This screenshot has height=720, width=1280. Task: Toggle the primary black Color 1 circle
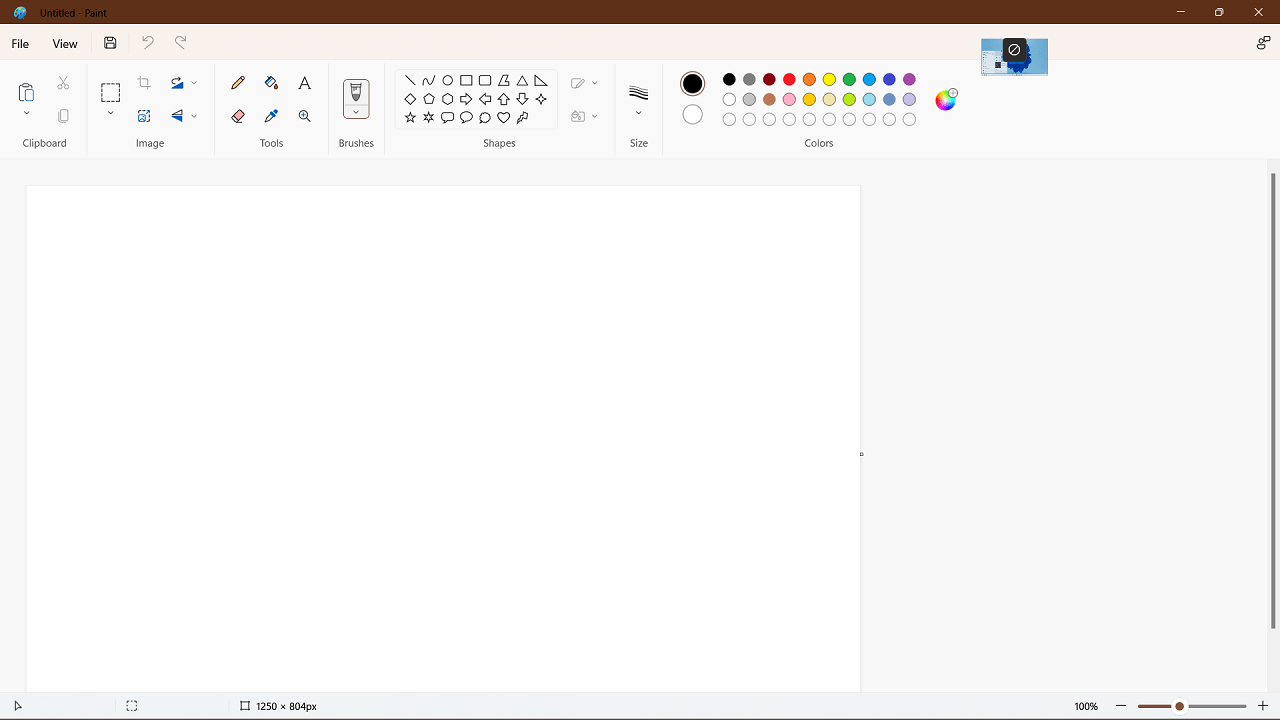click(692, 84)
